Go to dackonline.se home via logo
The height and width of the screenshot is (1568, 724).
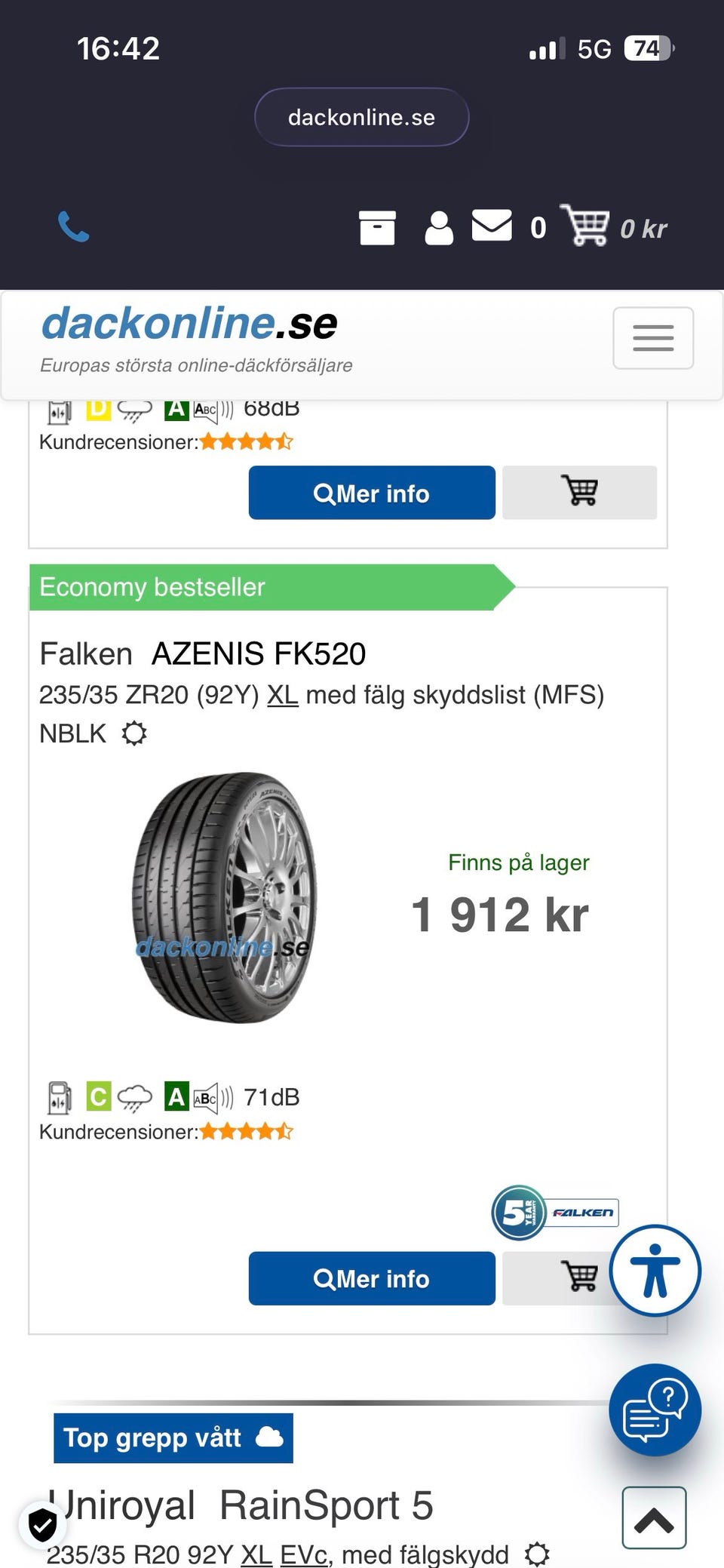[190, 324]
